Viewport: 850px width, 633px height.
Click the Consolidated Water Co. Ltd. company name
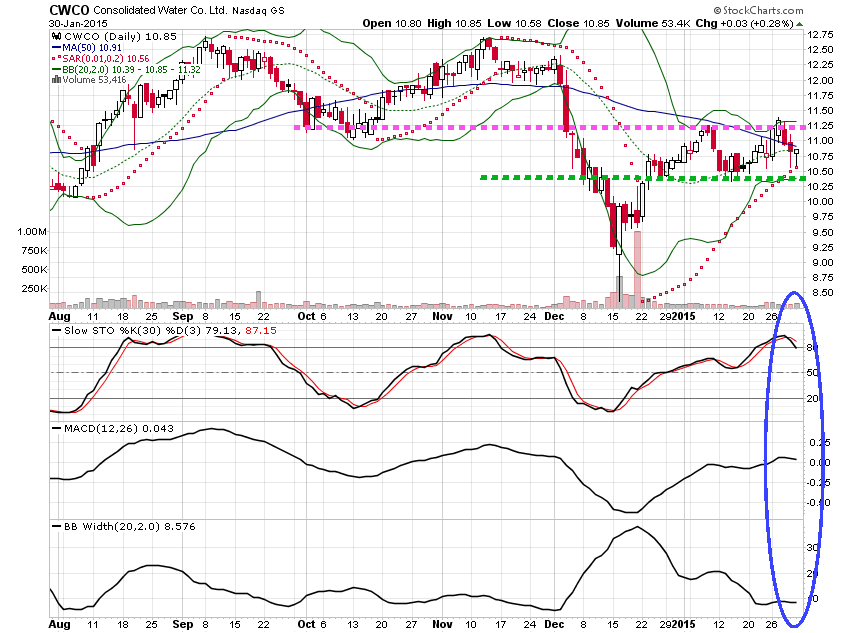(160, 10)
